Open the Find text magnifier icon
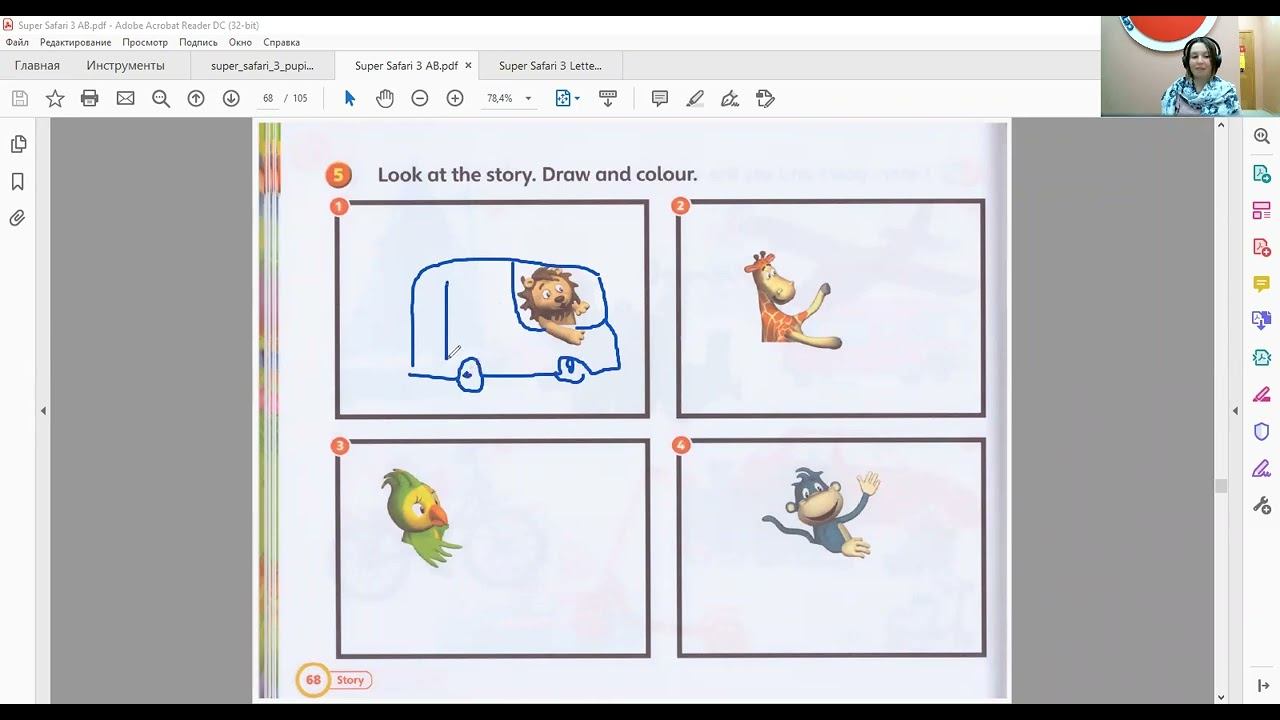Image resolution: width=1280 pixels, height=720 pixels. click(161, 98)
